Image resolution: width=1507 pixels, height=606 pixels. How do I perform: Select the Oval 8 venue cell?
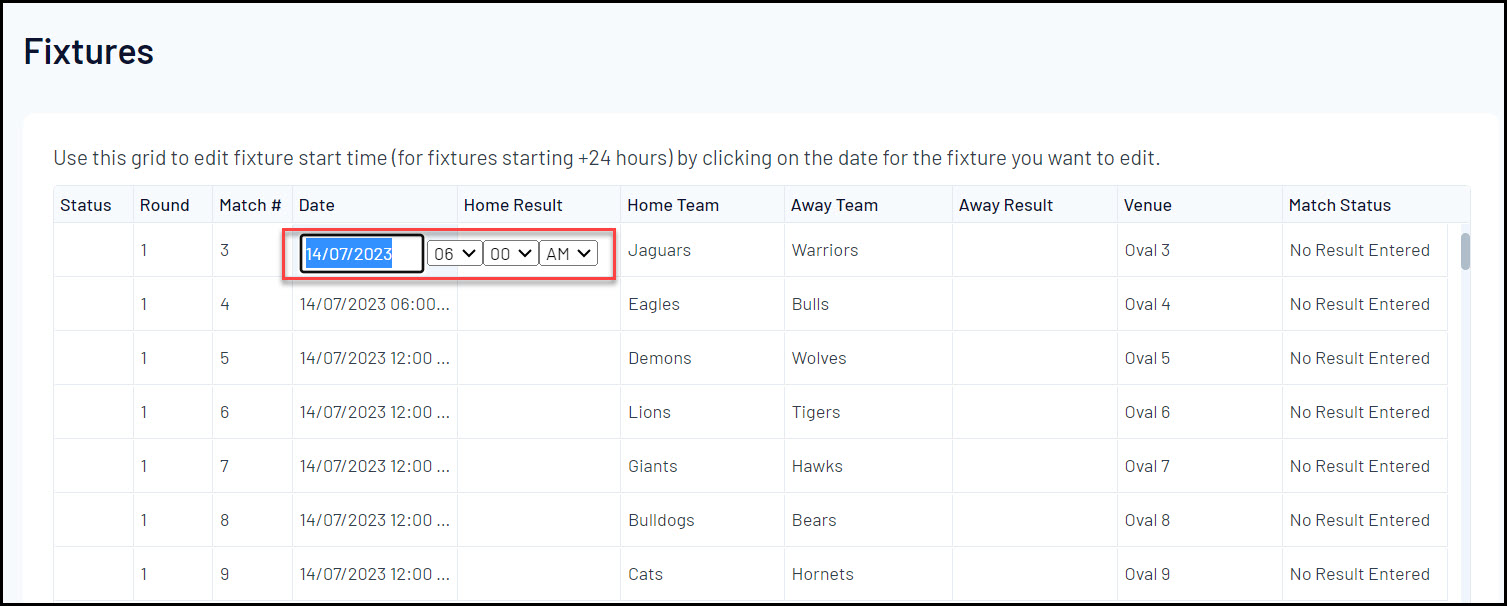point(1200,520)
